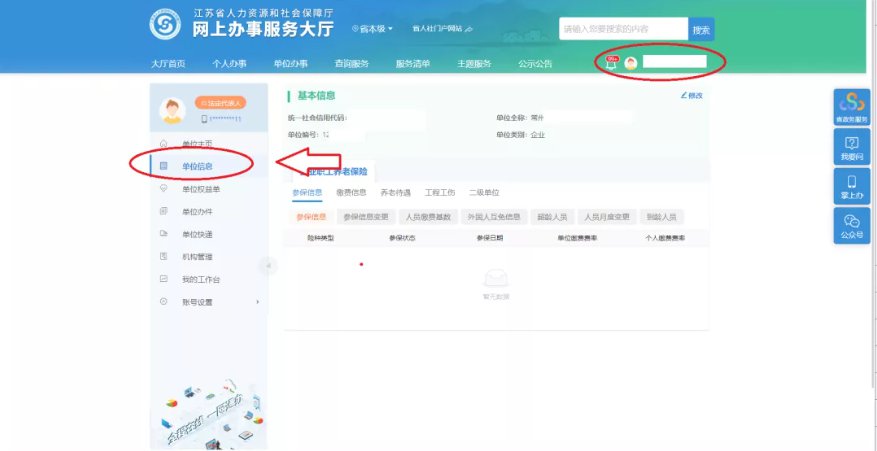Click the phone icon under 法定代表人 badge

pyautogui.click(x=204, y=119)
